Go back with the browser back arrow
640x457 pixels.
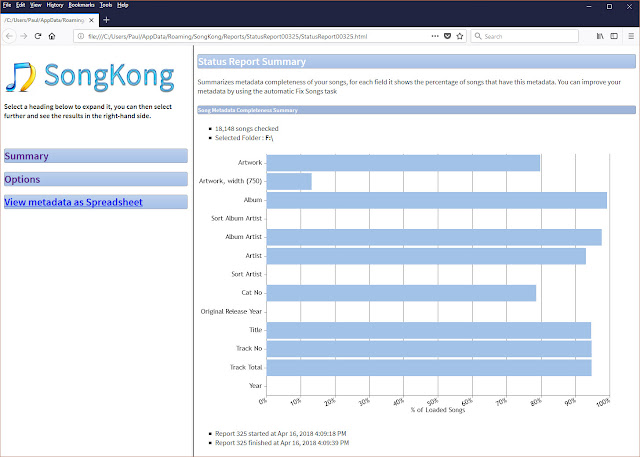(x=9, y=36)
